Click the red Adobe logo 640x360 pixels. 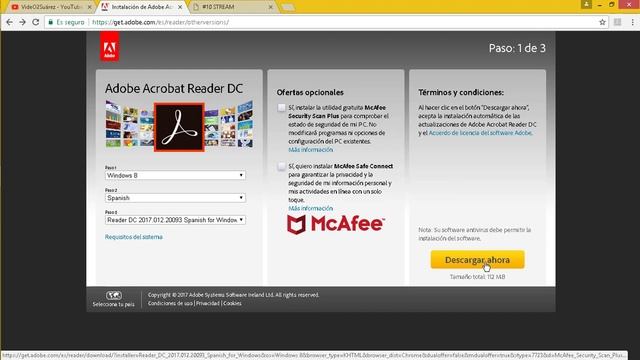(x=110, y=47)
